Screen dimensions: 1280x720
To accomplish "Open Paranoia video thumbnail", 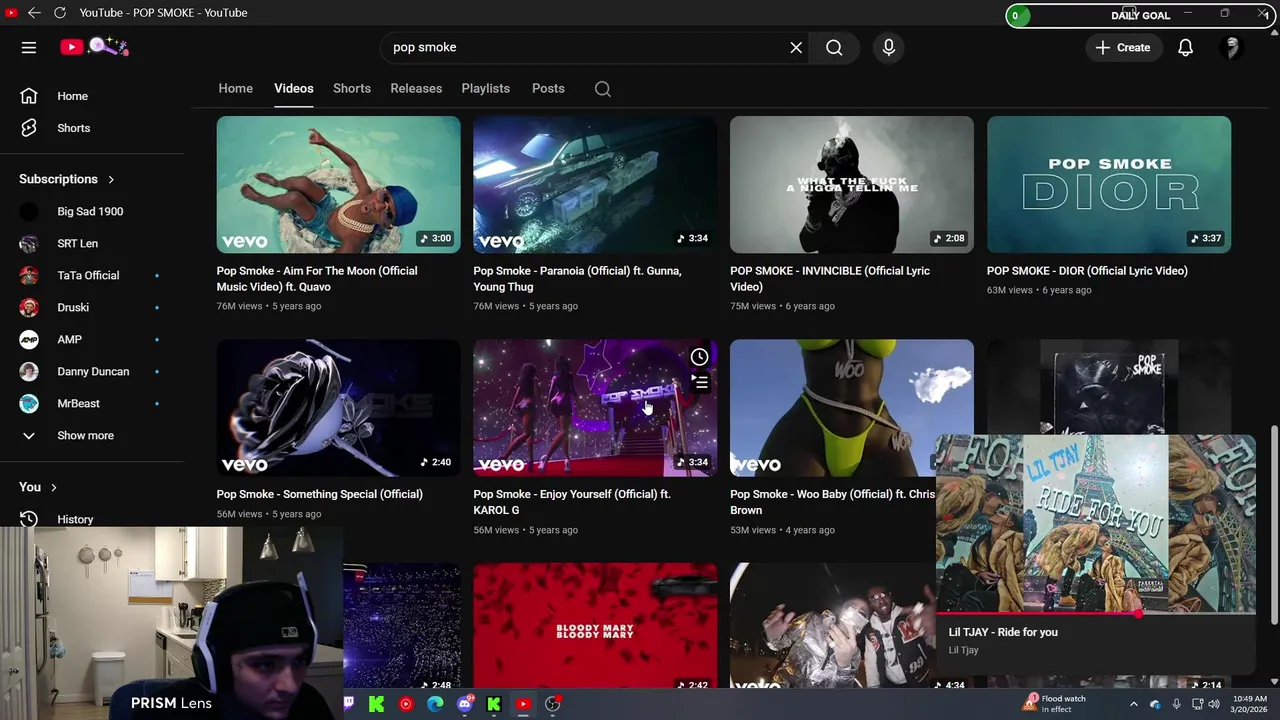I will coord(595,185).
